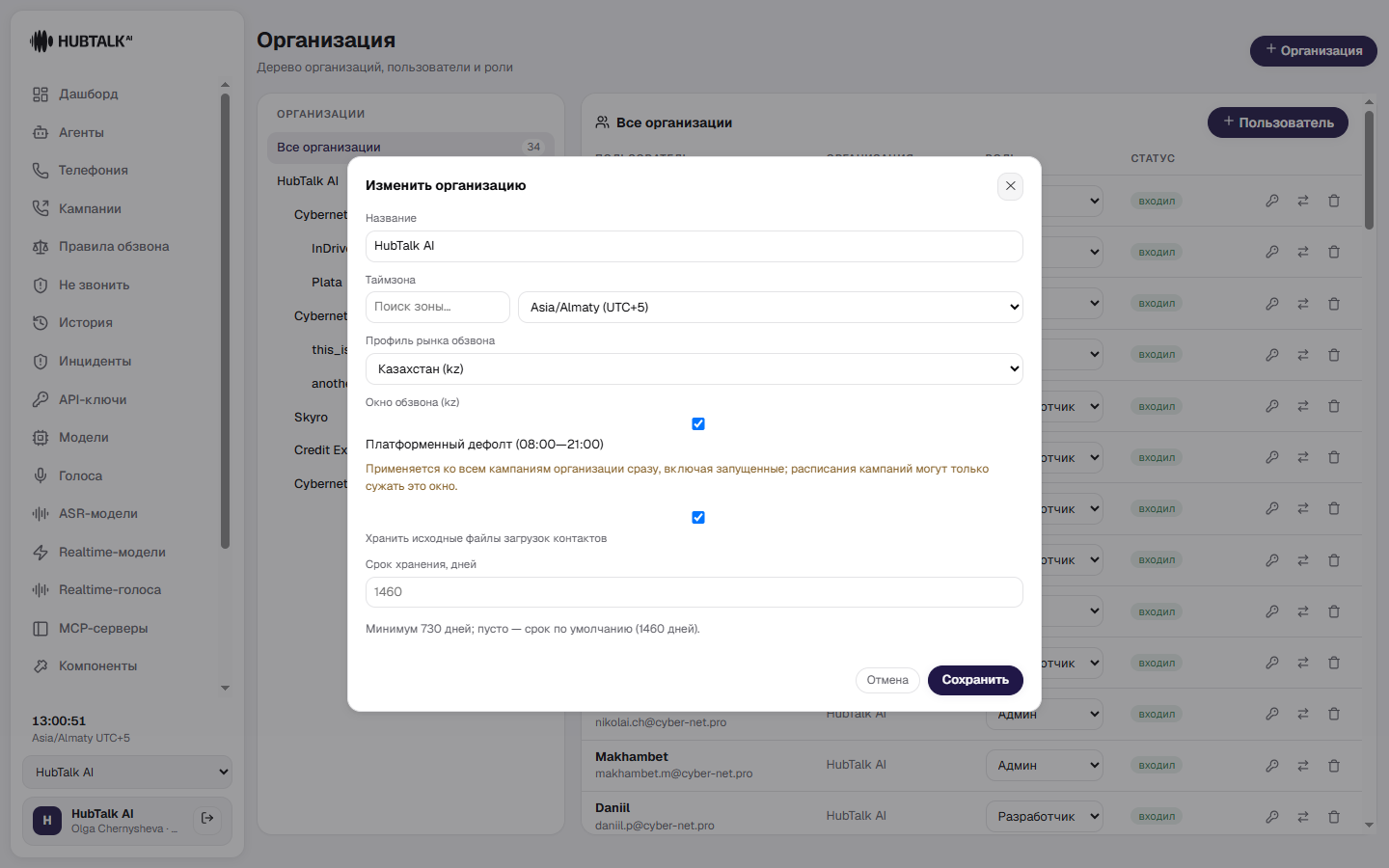The image size is (1389, 868).
Task: Open the Модели sidebar item
Action: (84, 438)
